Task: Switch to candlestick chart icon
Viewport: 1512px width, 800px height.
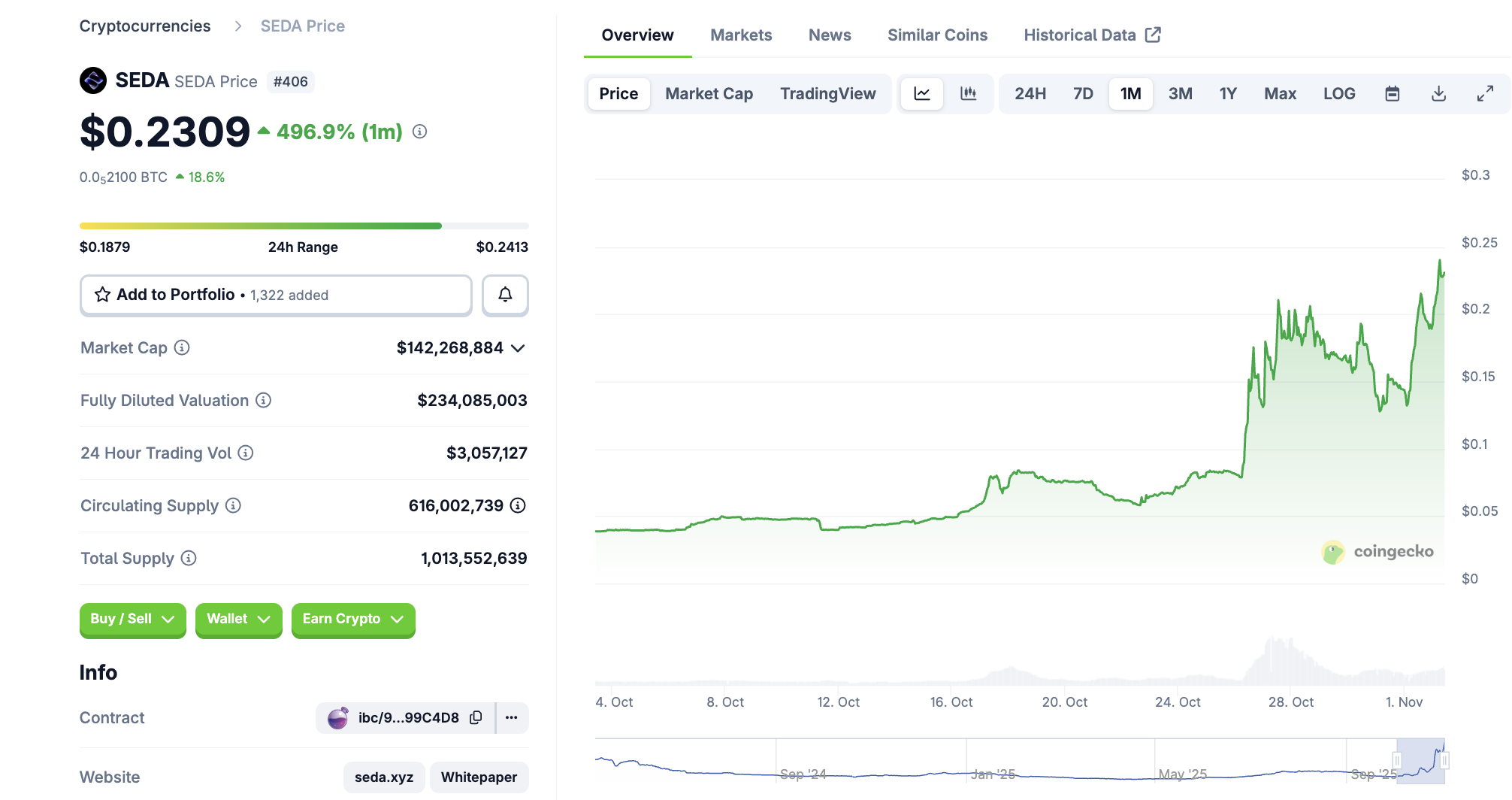Action: [x=969, y=94]
